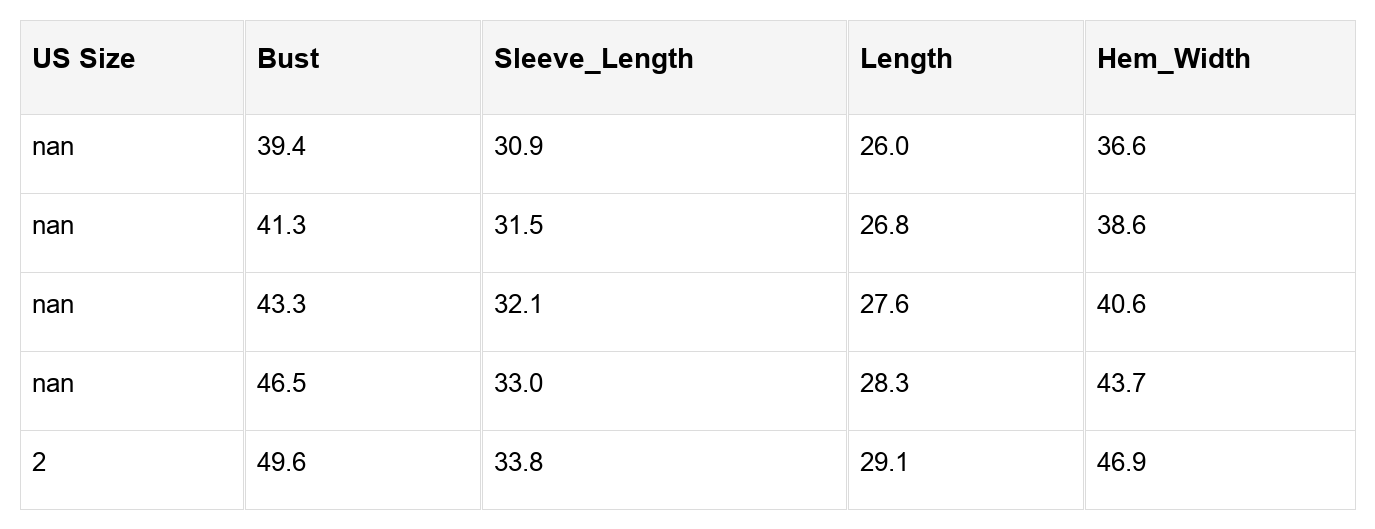1375x529 pixels.
Task: Click the Length column header
Action: pyautogui.click(x=906, y=59)
